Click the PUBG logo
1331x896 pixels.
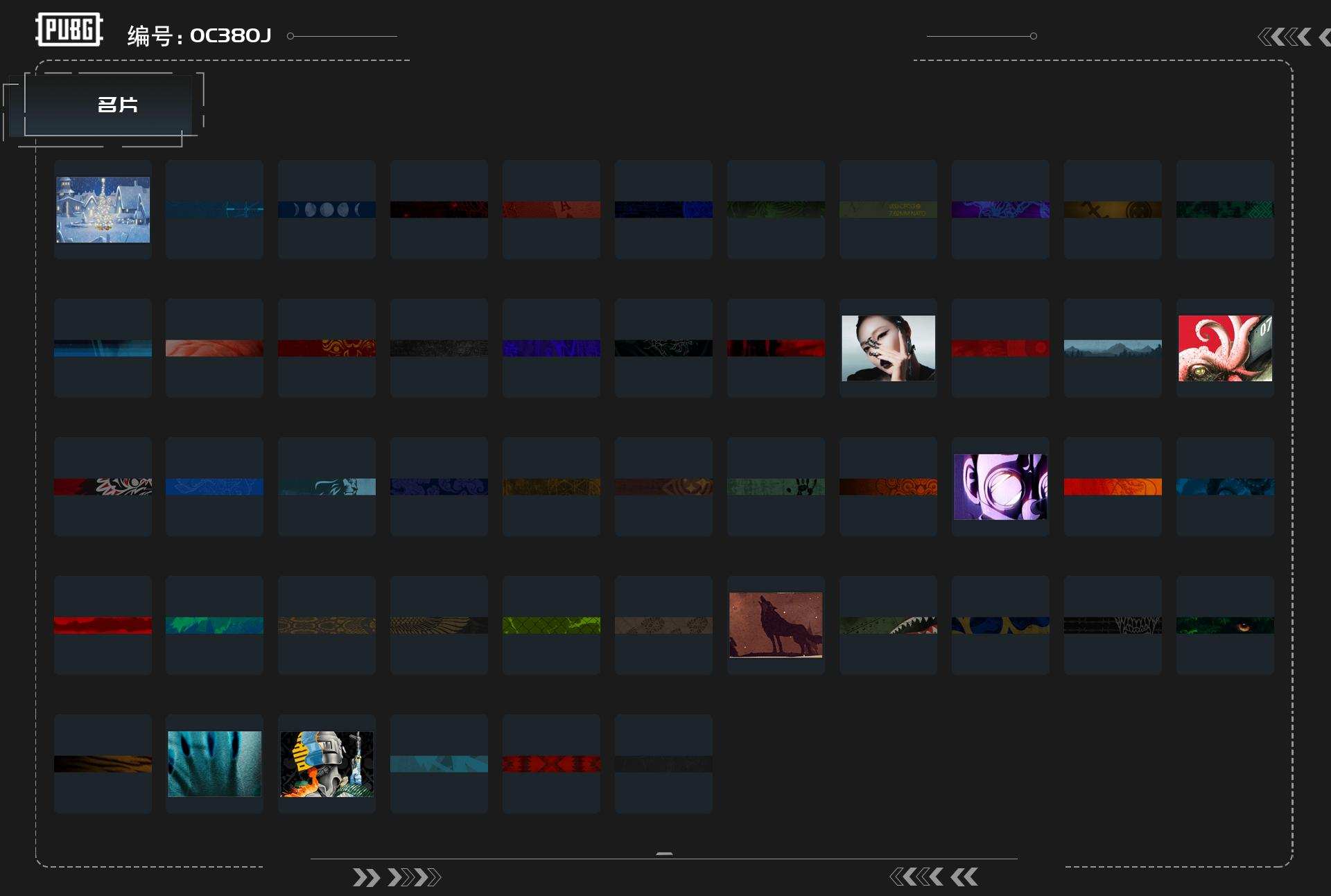(69, 30)
